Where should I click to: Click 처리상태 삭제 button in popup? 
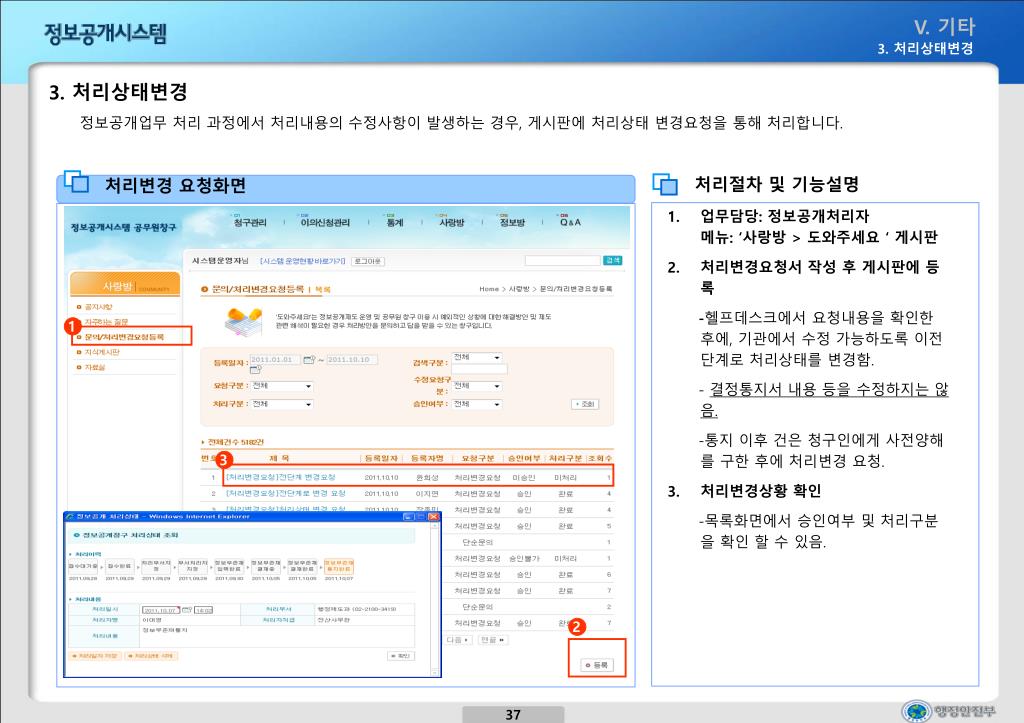(152, 656)
